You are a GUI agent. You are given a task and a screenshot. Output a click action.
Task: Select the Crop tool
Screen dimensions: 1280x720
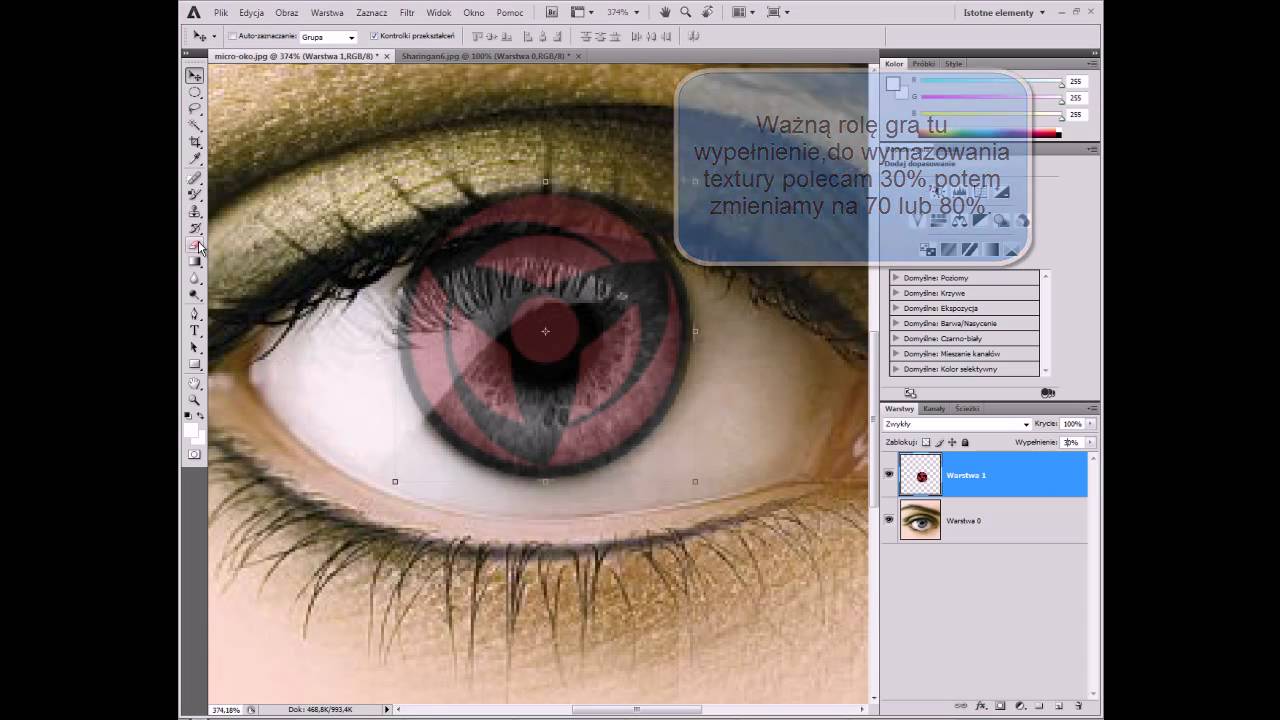tap(195, 142)
